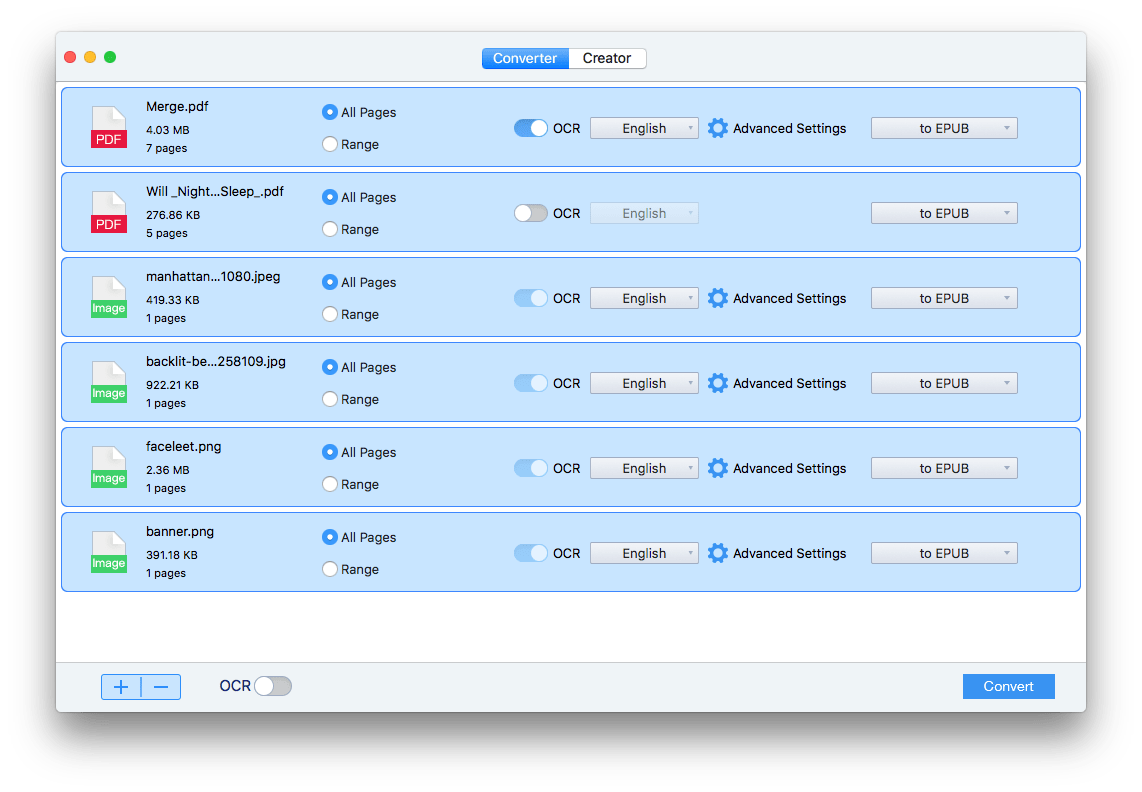This screenshot has width=1142, height=792.
Task: Enable the global OCR switch in bottom bar
Action: (273, 686)
